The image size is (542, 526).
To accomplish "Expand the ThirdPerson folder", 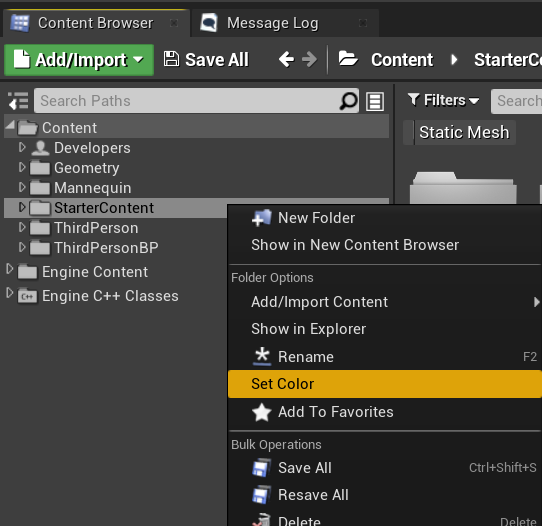I will [x=22, y=227].
